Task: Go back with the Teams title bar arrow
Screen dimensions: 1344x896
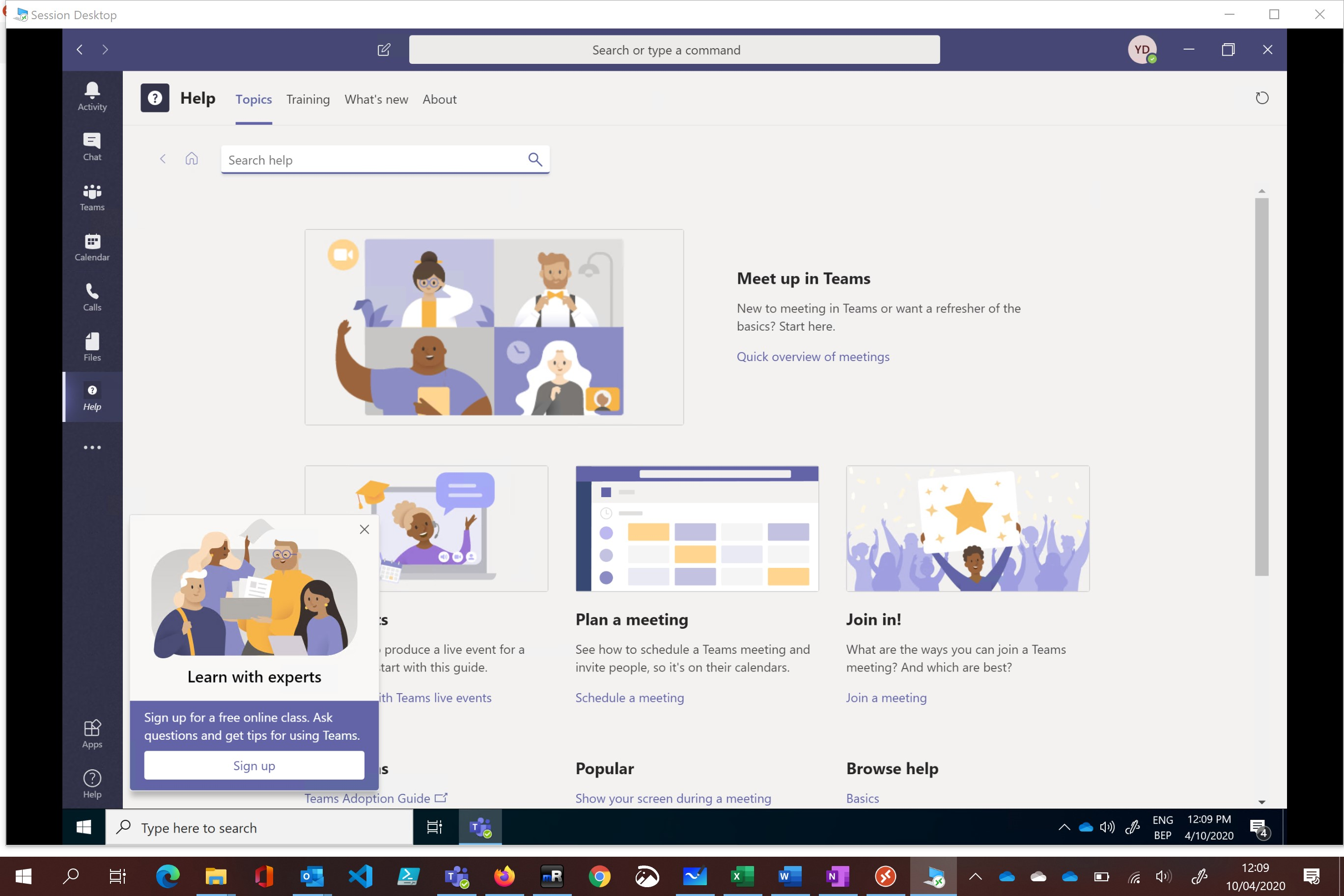Action: [80, 50]
